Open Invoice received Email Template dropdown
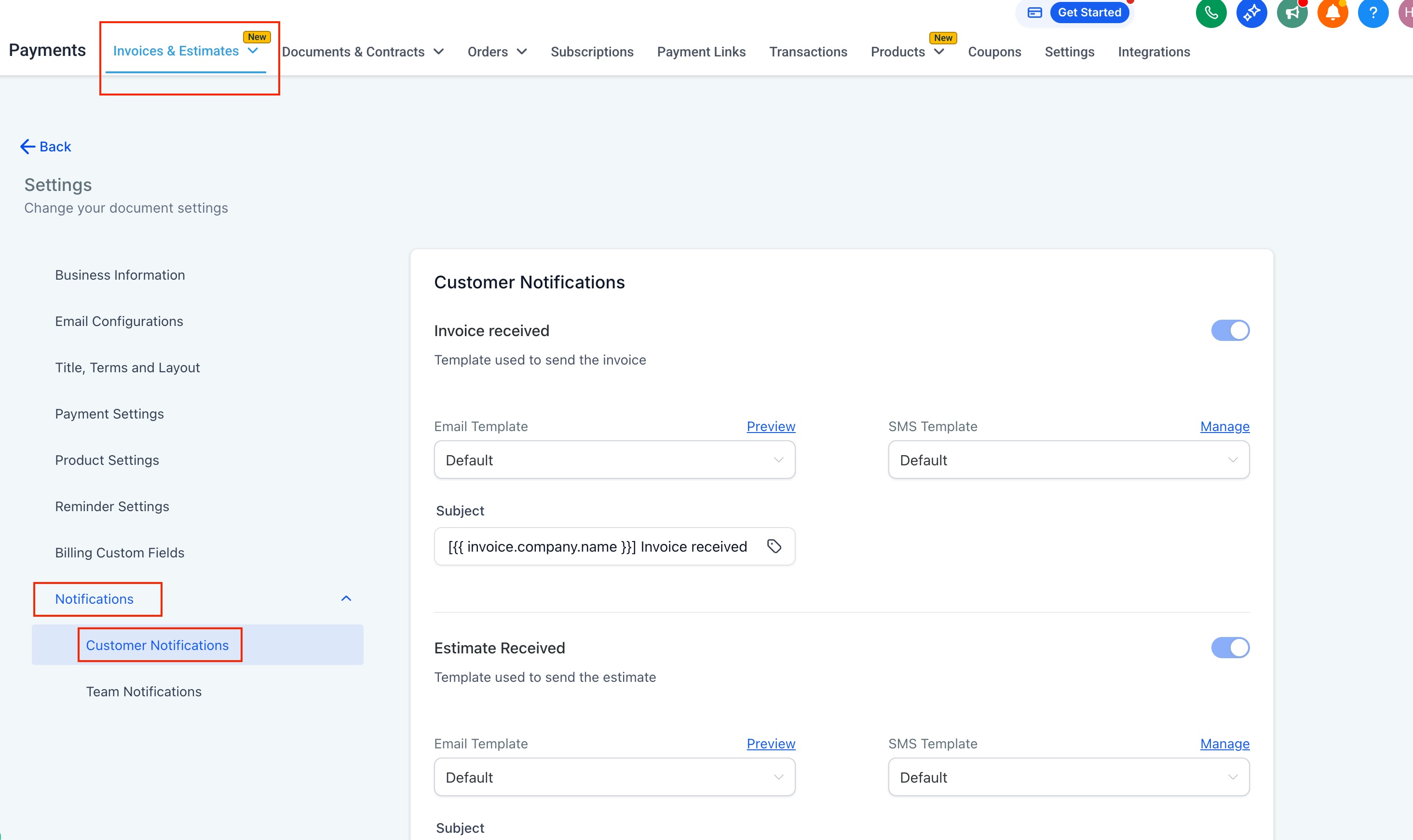Screen dimensions: 1413x840 coord(614,460)
